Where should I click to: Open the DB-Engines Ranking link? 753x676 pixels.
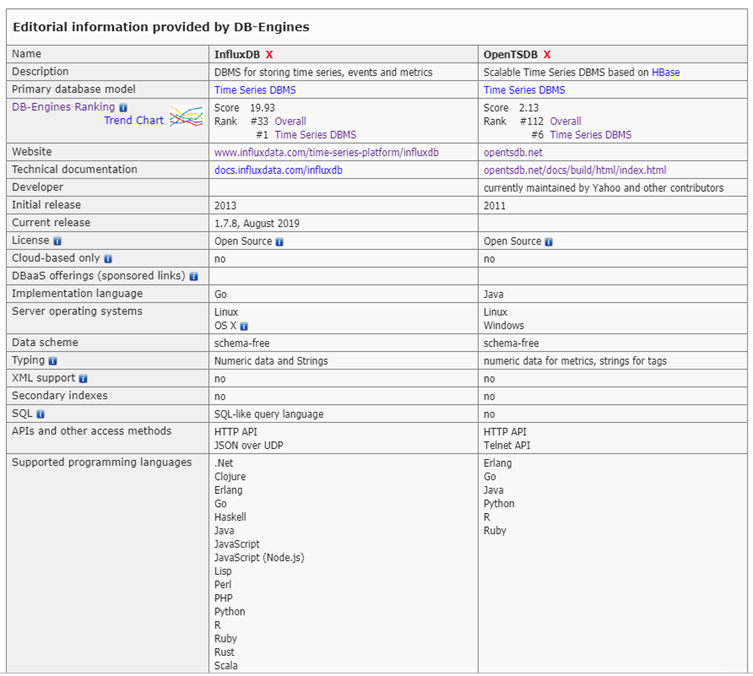pos(63,107)
